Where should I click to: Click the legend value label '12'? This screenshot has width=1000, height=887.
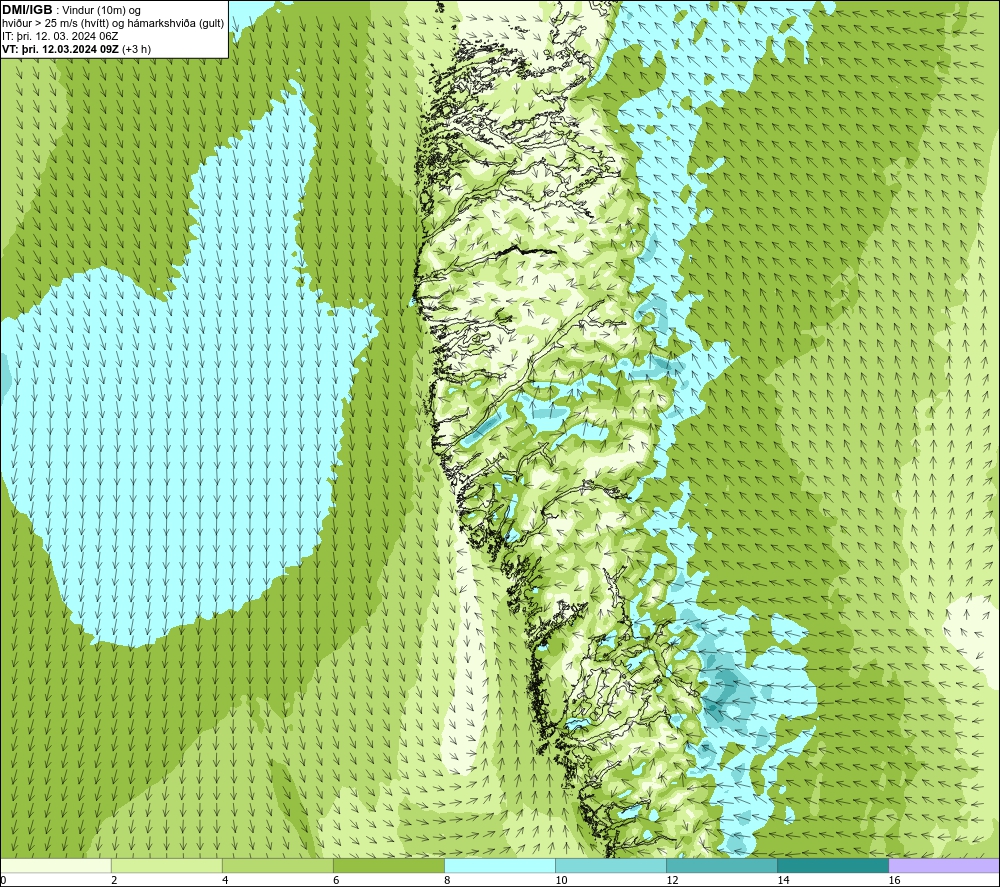click(x=672, y=881)
